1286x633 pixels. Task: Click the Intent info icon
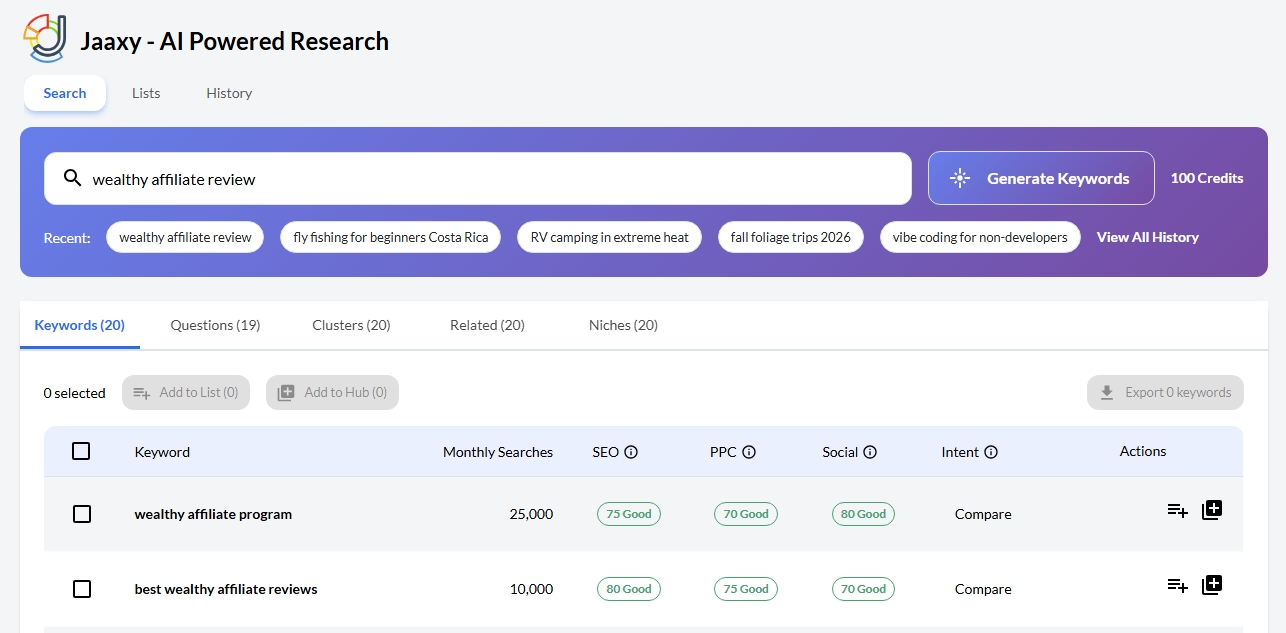point(991,452)
